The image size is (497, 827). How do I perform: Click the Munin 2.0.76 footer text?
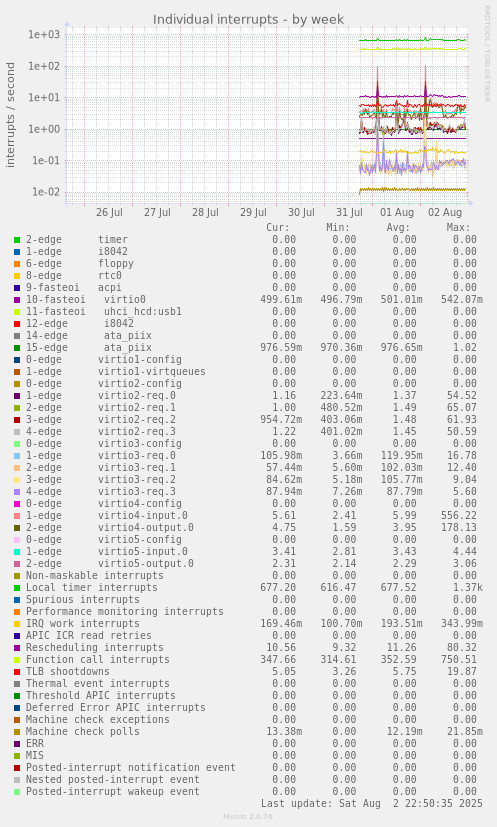click(248, 816)
